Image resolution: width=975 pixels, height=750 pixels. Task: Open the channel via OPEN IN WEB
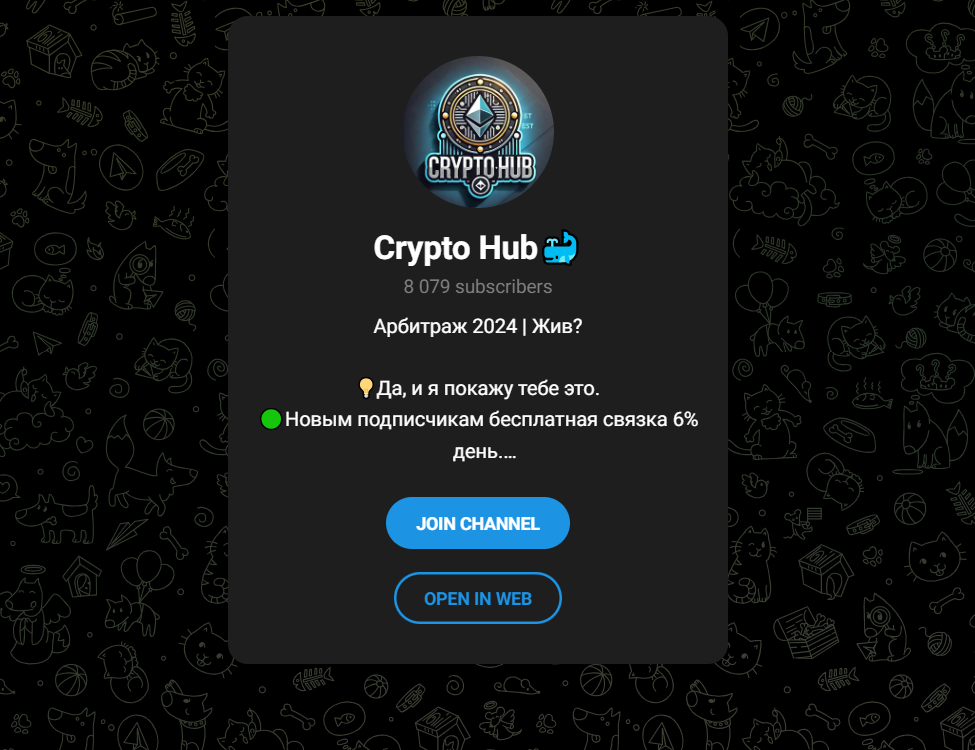pos(478,598)
